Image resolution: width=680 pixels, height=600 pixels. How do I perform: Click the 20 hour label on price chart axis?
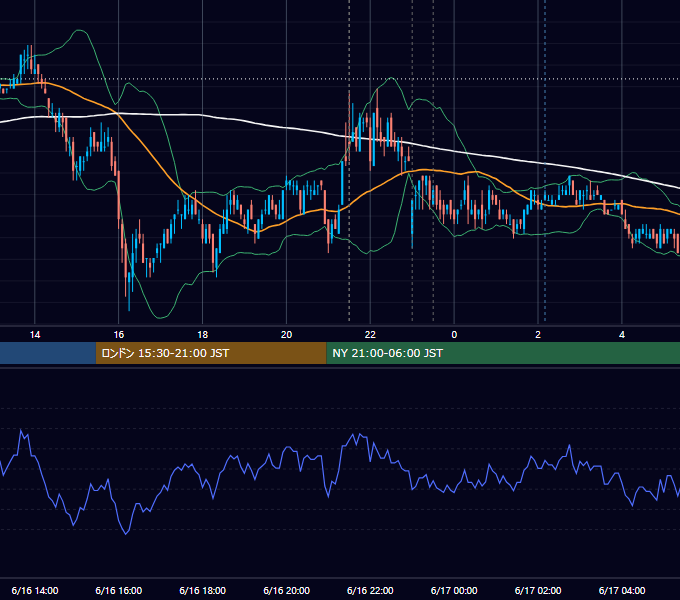click(x=286, y=335)
